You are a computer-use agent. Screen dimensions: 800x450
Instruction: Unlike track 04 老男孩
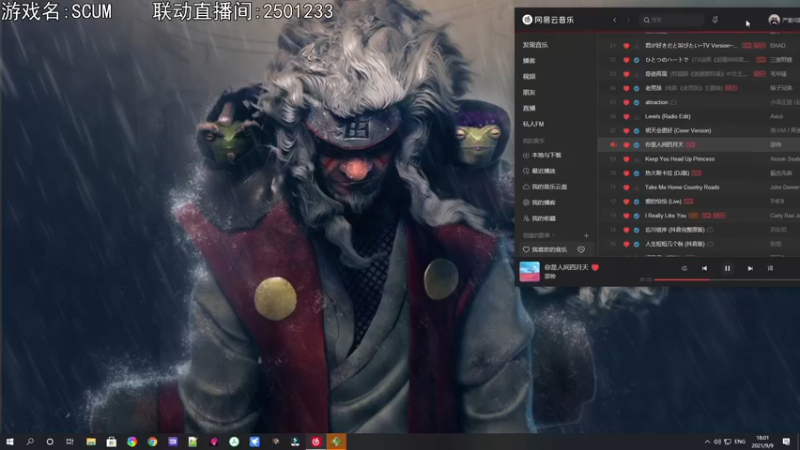[626, 88]
